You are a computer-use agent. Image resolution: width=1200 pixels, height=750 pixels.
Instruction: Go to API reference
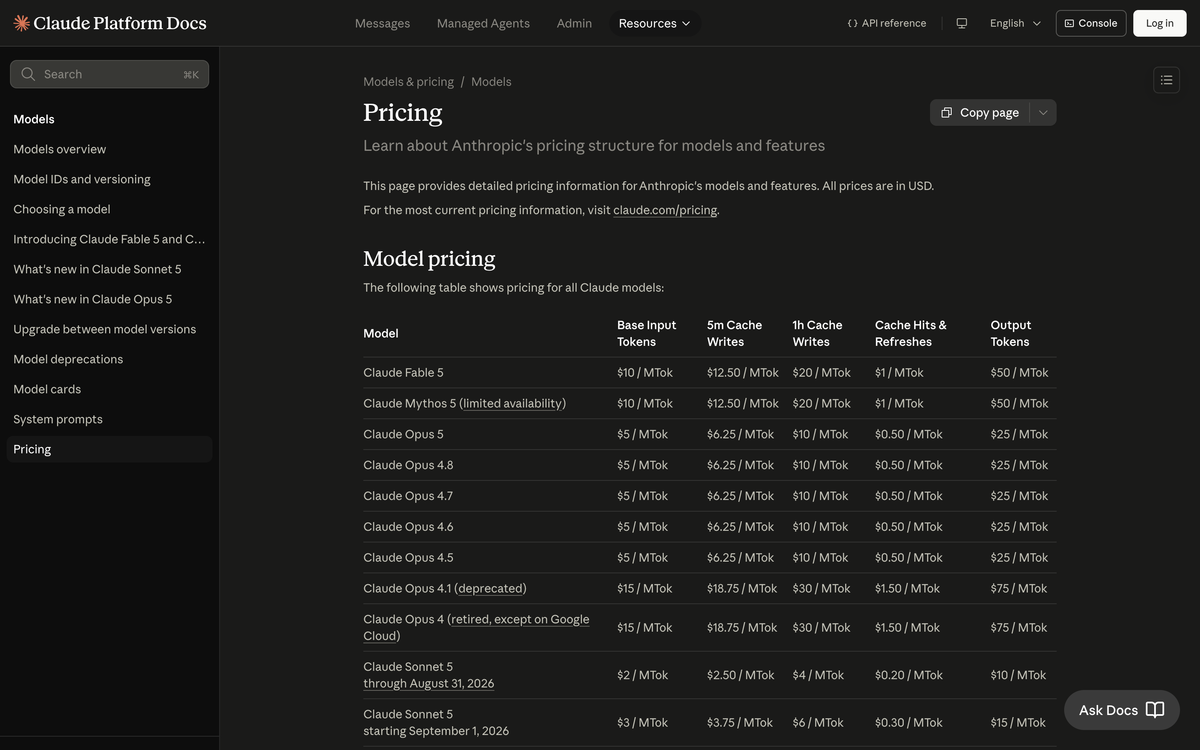coord(886,23)
